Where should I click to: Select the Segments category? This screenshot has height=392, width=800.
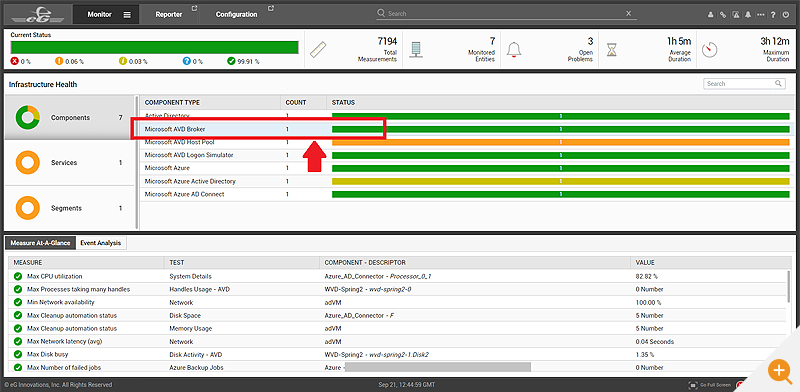[69, 208]
